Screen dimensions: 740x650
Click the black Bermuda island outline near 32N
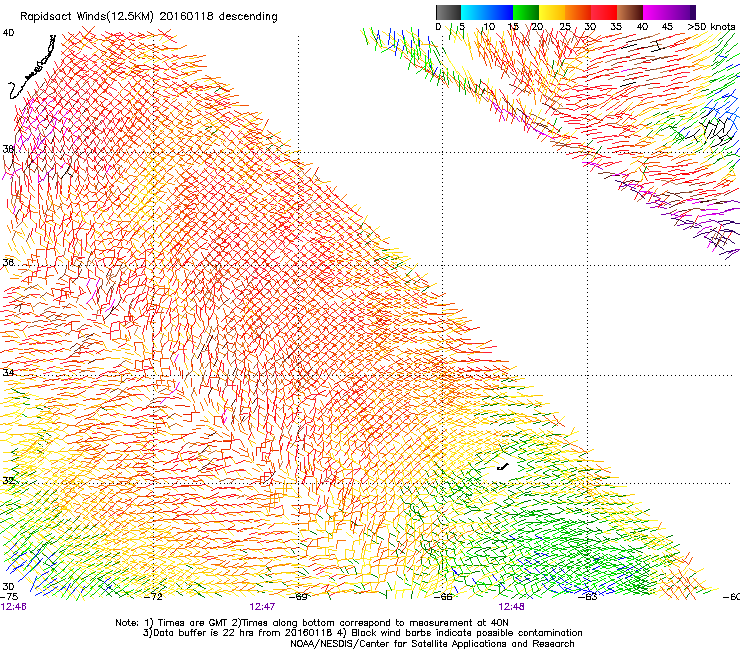pyautogui.click(x=503, y=467)
